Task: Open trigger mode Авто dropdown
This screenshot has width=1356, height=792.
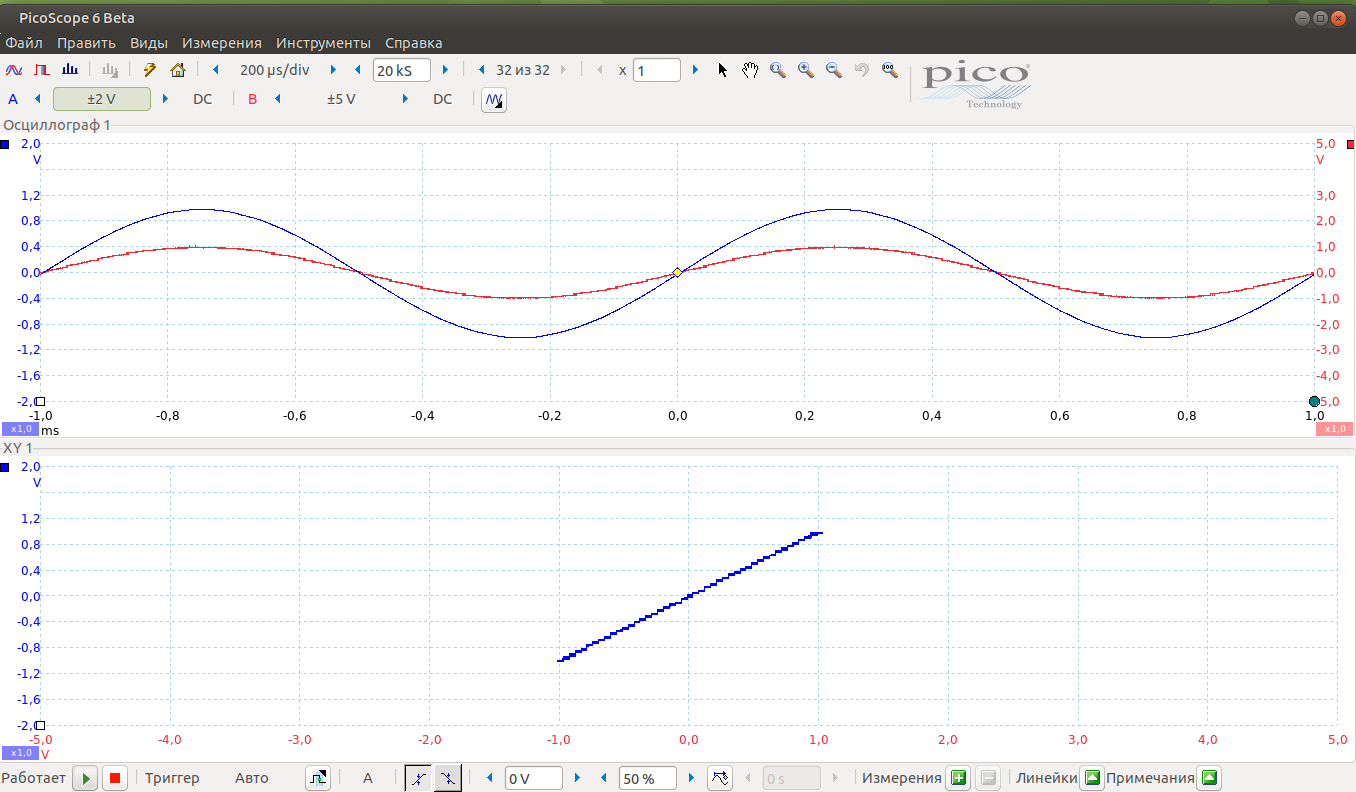Action: [252, 778]
